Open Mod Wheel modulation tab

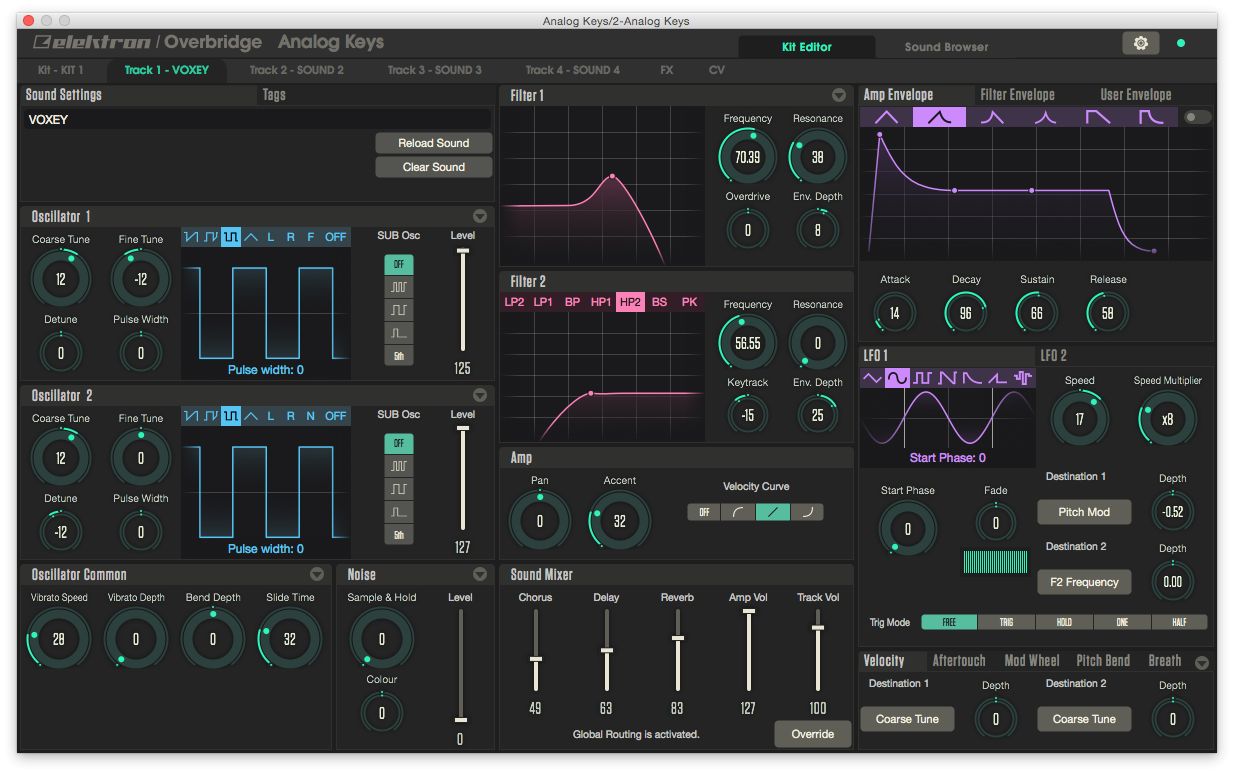(x=1031, y=661)
